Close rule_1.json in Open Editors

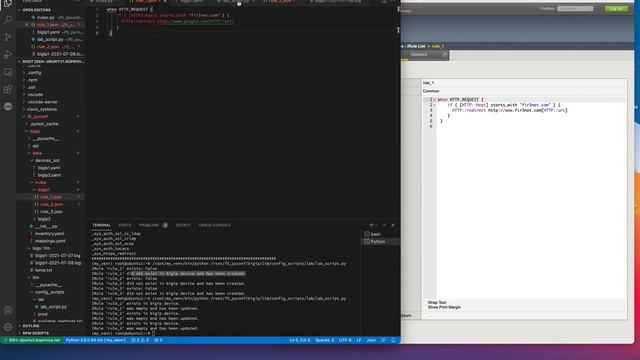[x=27, y=25]
